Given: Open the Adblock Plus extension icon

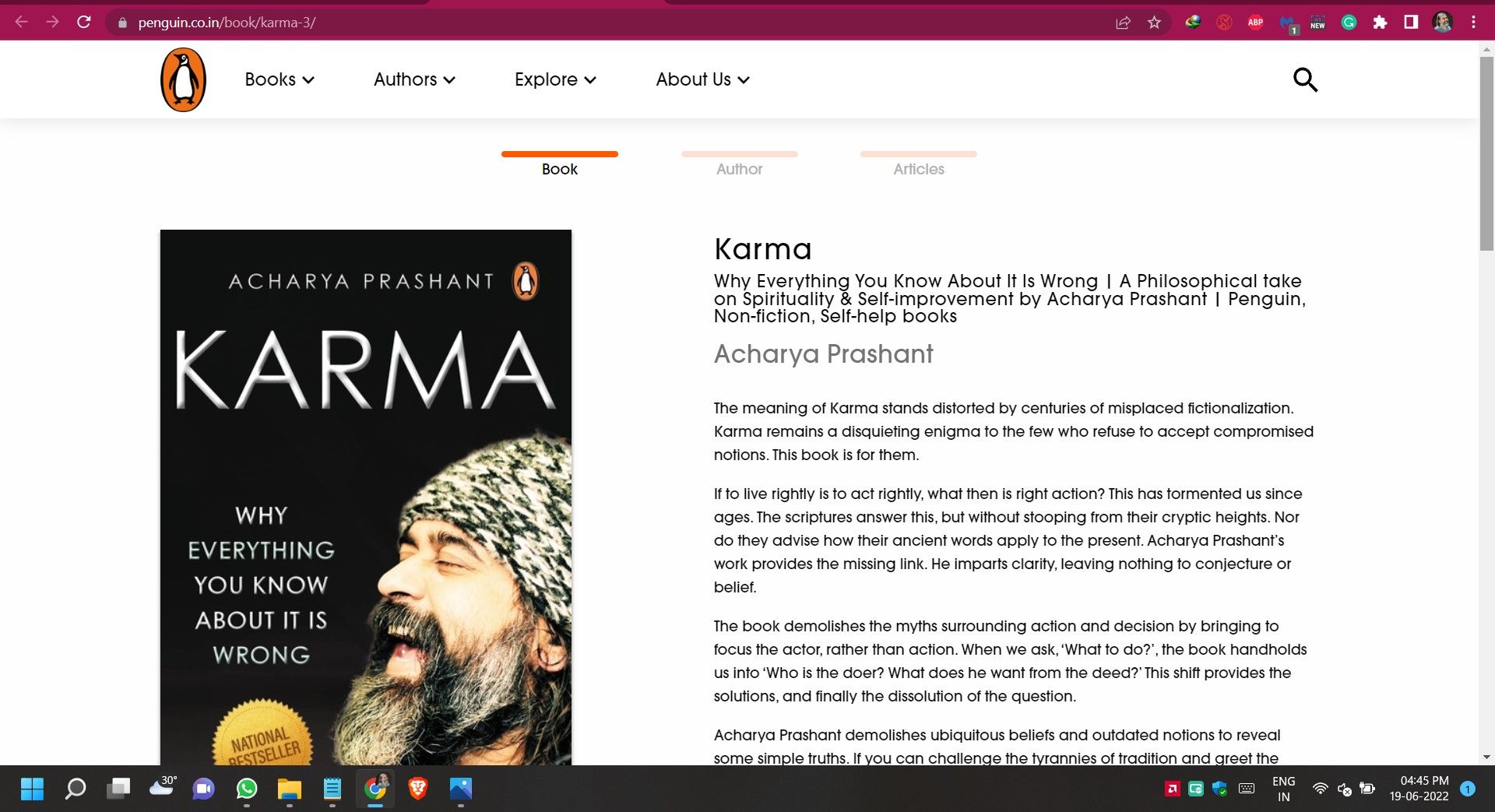Looking at the screenshot, I should 1255,23.
